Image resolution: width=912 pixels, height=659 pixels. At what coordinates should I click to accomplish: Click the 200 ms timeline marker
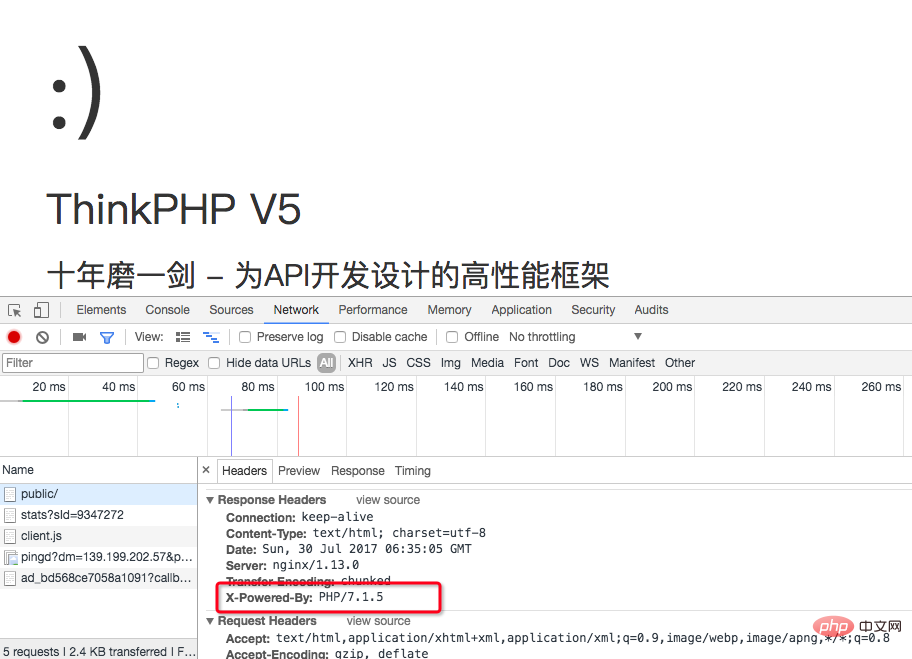click(672, 387)
